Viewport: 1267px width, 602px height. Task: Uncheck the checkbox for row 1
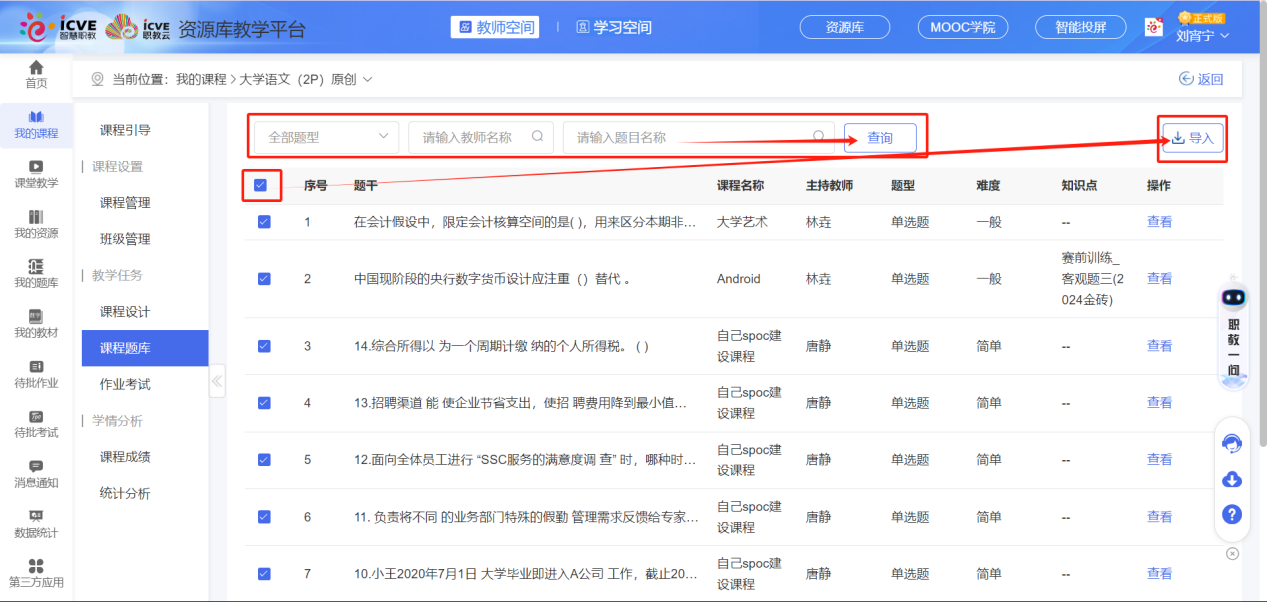click(264, 222)
